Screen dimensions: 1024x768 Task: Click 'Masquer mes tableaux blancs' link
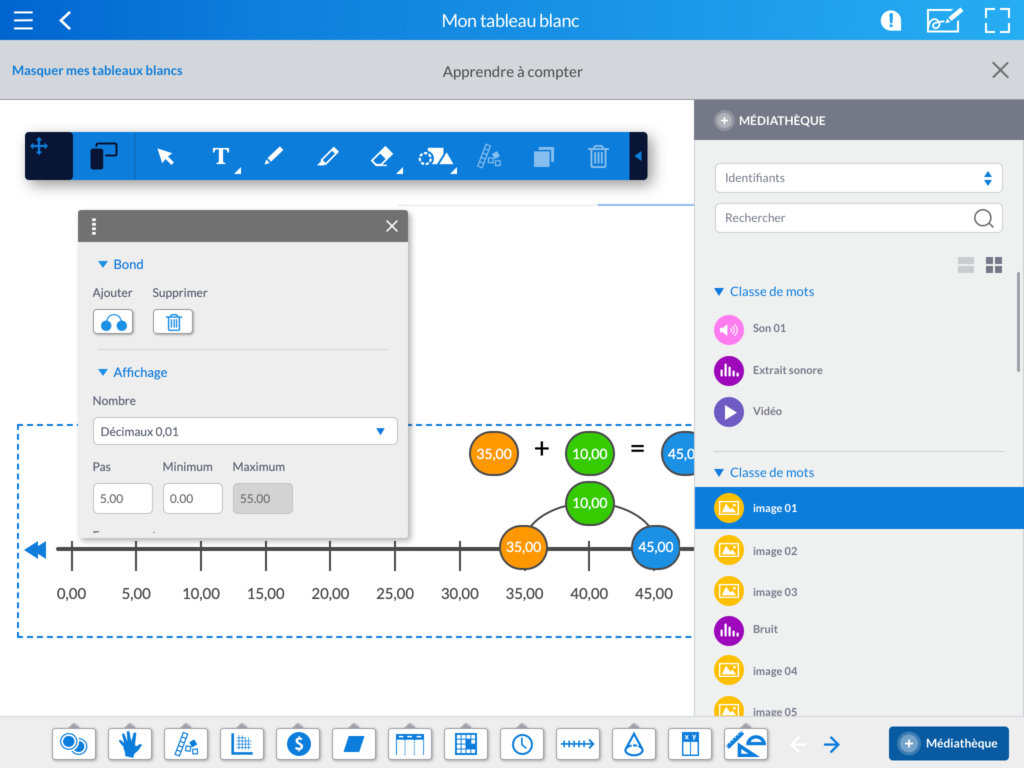[97, 71]
